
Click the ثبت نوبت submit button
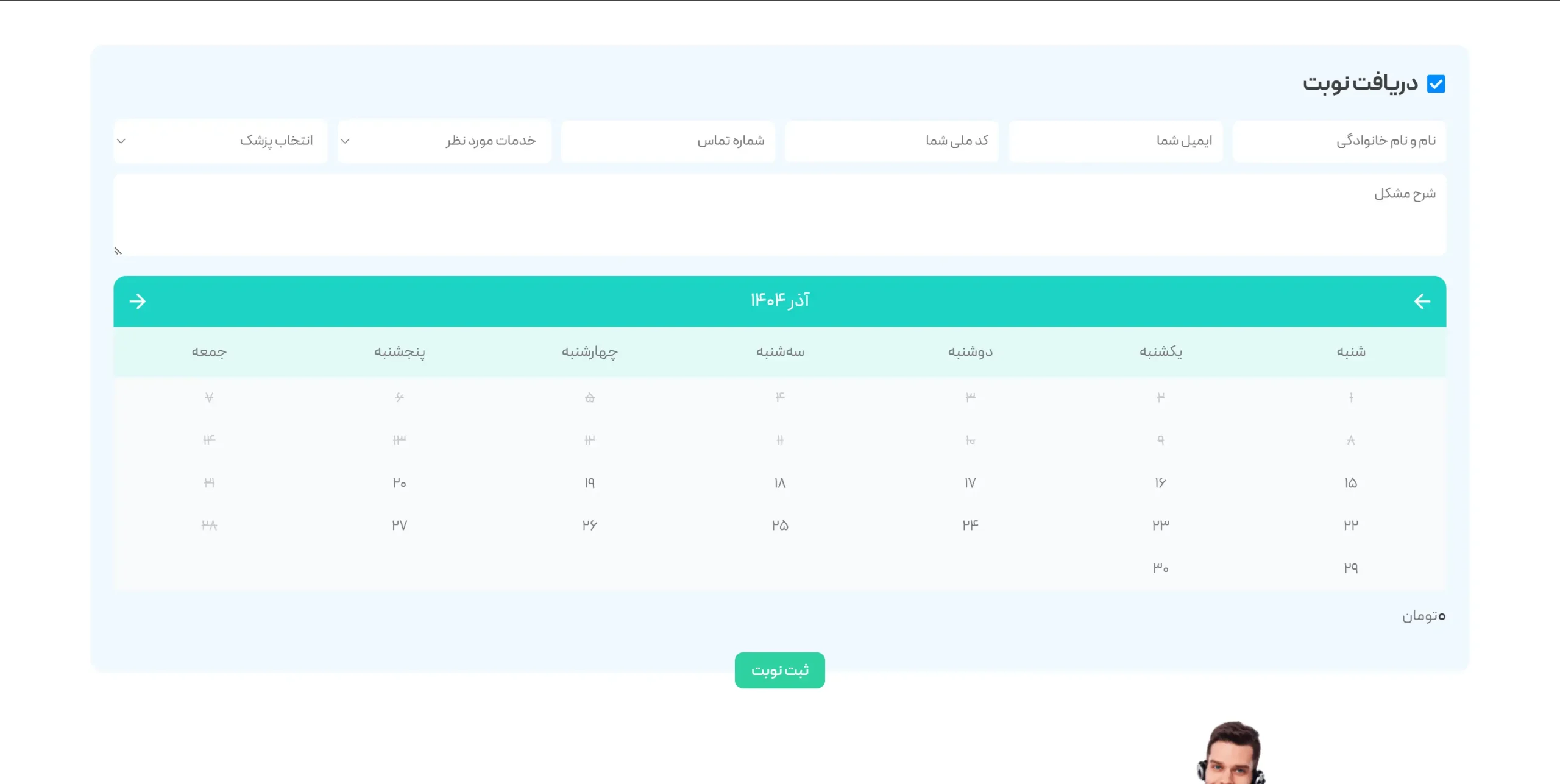tap(780, 670)
